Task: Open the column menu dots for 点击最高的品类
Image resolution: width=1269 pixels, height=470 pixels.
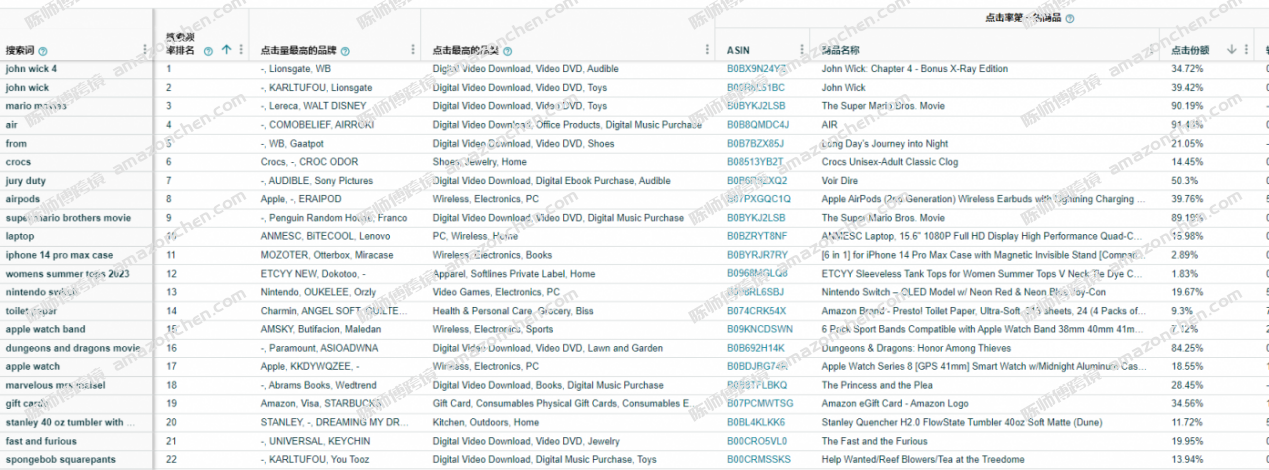Action: [x=709, y=49]
